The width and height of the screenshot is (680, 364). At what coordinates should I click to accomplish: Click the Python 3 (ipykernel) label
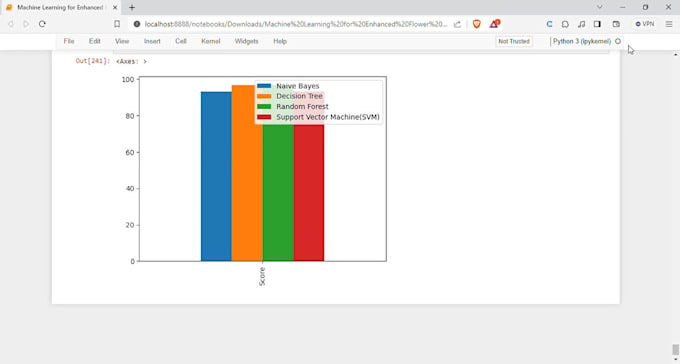coord(582,41)
